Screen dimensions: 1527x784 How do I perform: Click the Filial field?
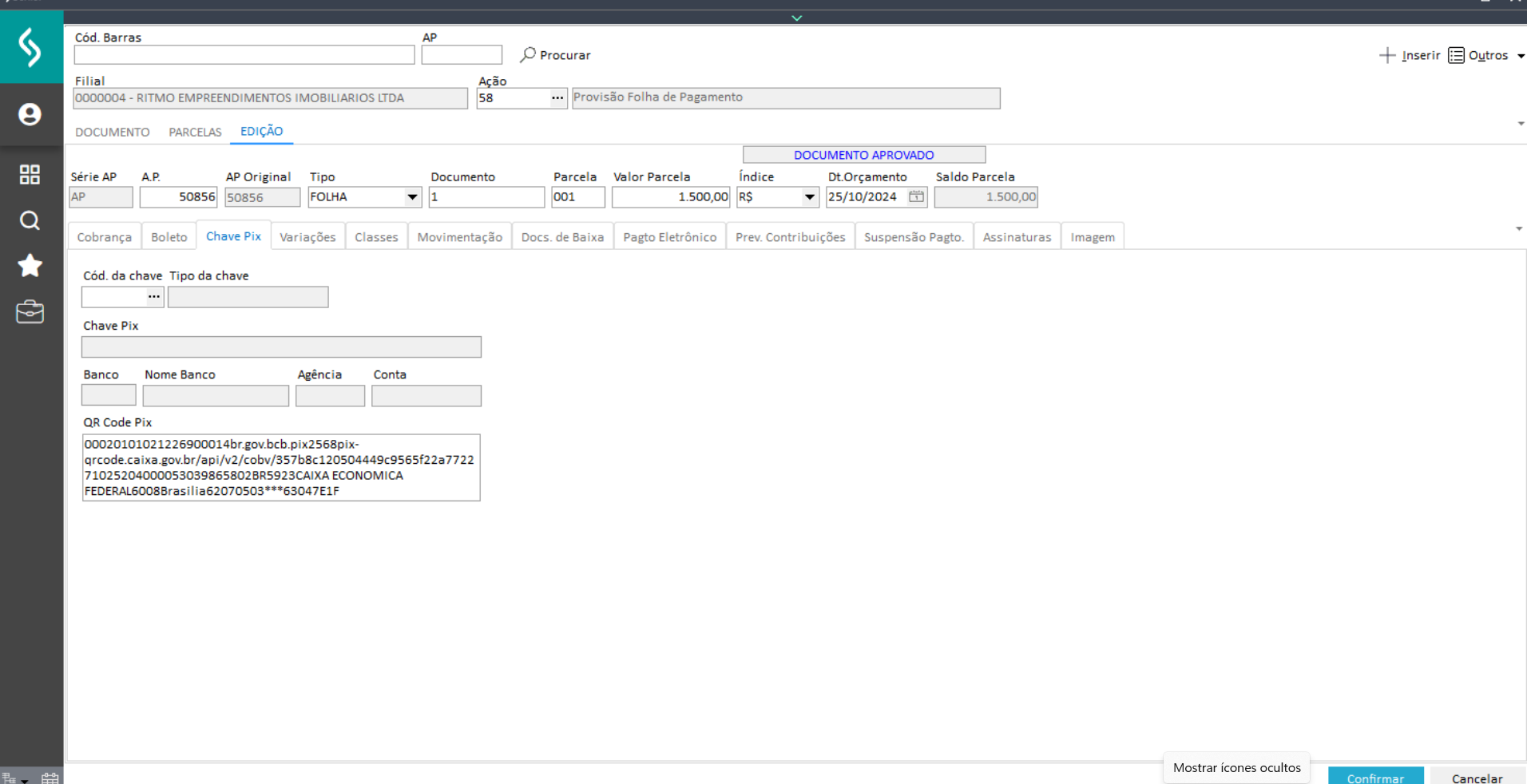point(271,98)
